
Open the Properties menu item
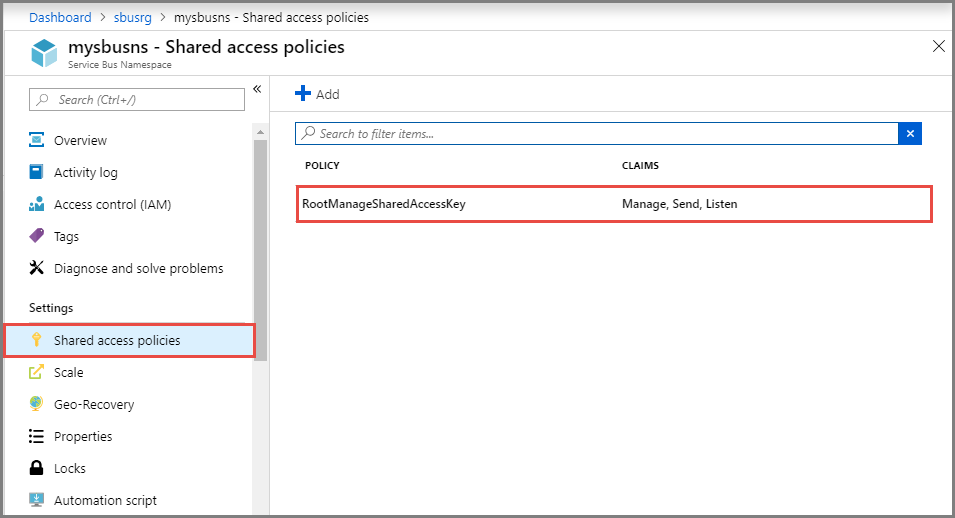[x=83, y=436]
